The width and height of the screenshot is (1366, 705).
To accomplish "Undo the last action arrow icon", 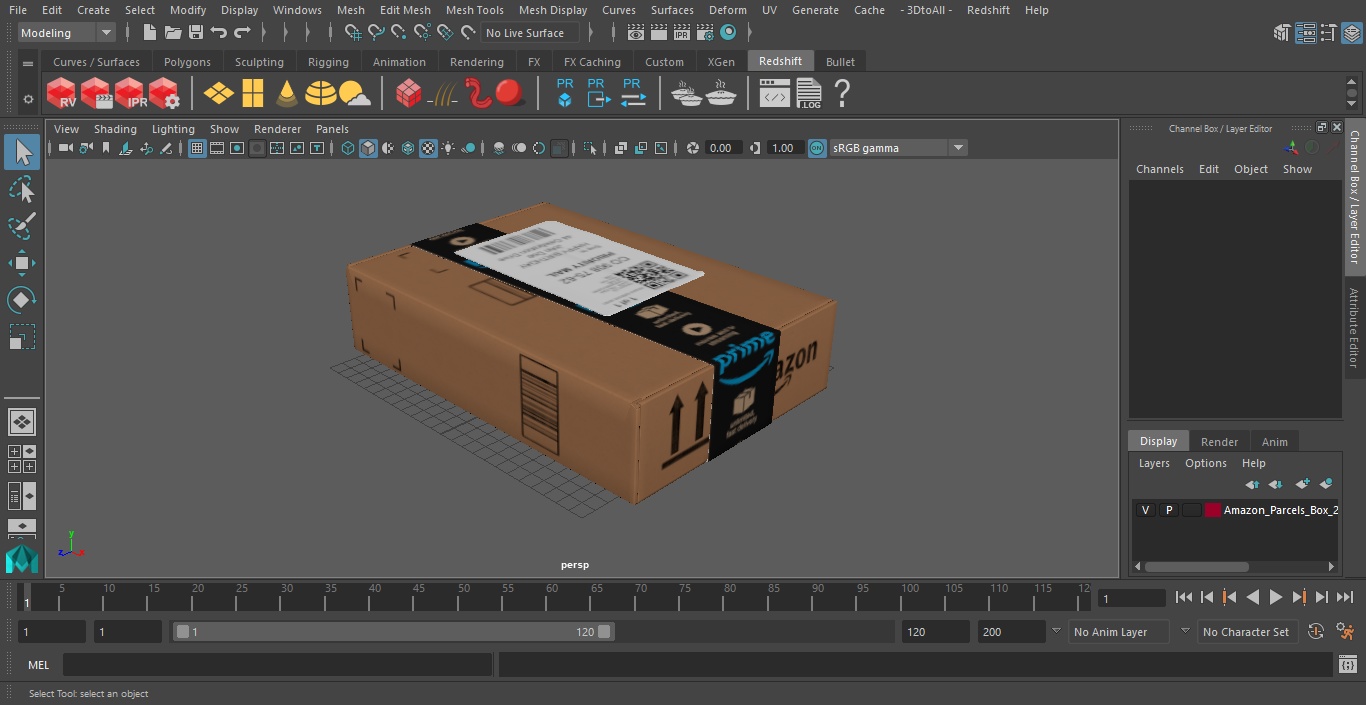I will (218, 33).
